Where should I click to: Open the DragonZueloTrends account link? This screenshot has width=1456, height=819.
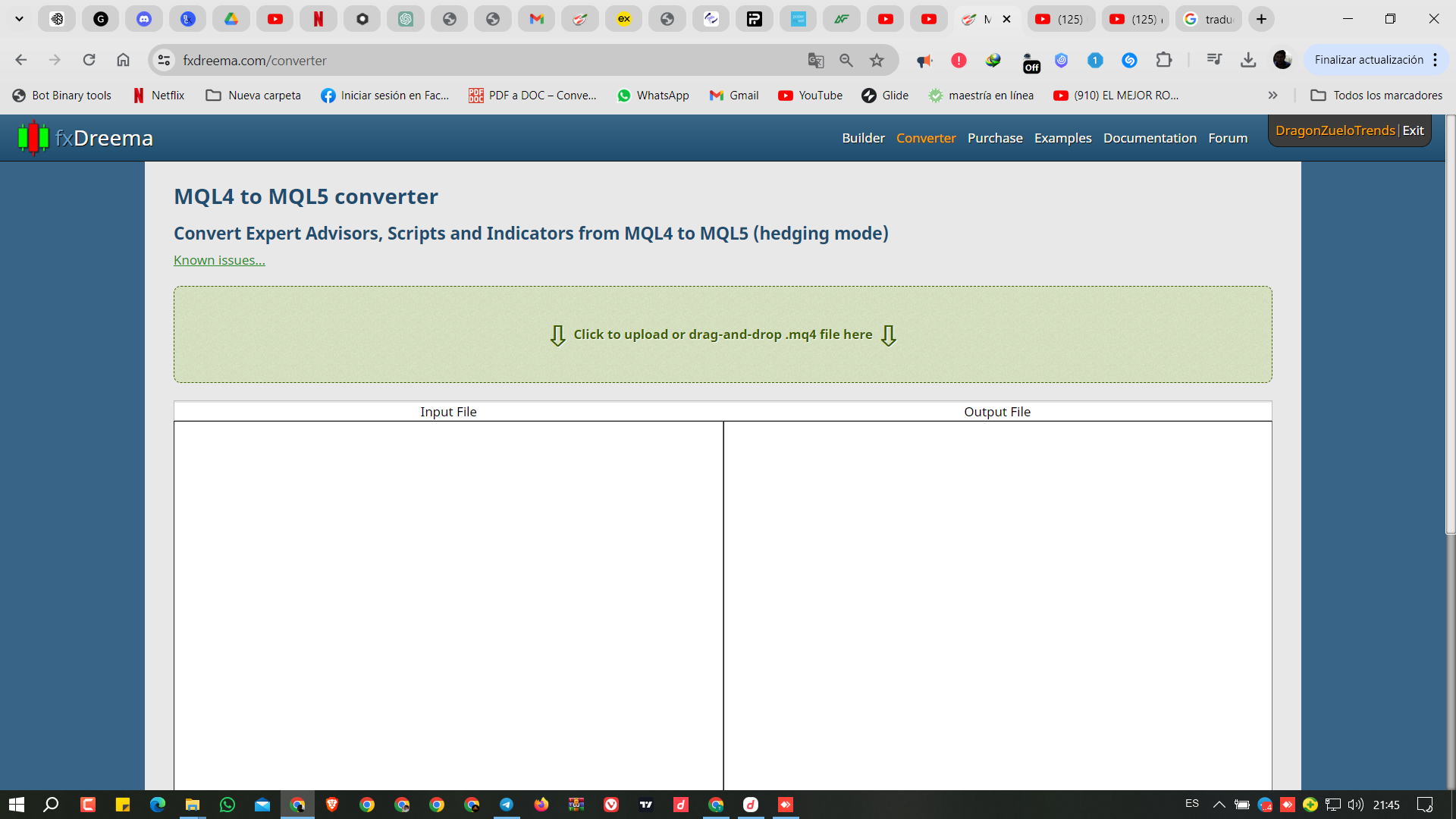pos(1335,130)
